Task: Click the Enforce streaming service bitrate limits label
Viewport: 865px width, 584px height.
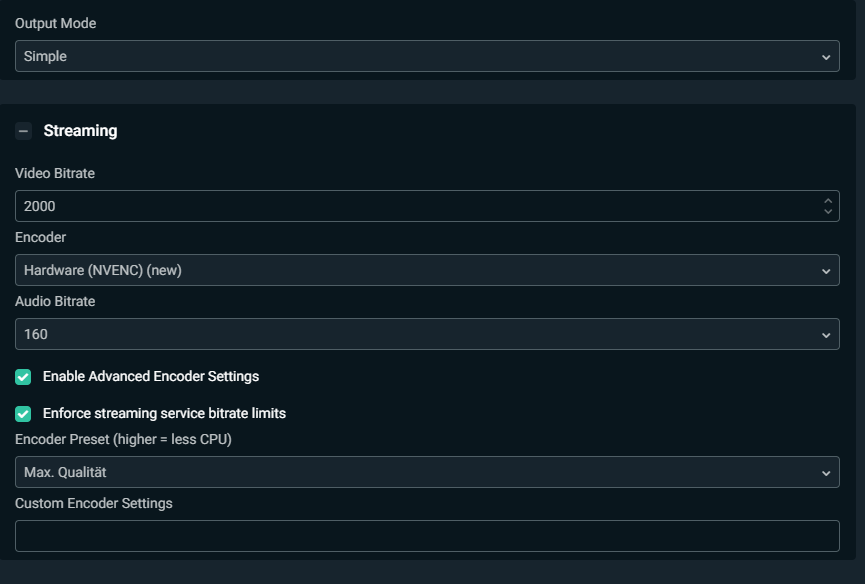Action: coord(164,413)
